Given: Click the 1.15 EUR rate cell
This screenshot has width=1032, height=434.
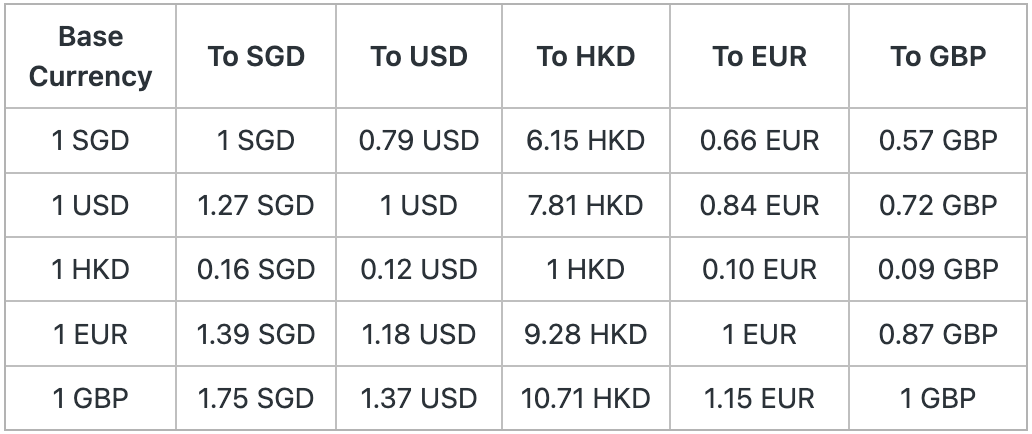Looking at the screenshot, I should 759,397.
